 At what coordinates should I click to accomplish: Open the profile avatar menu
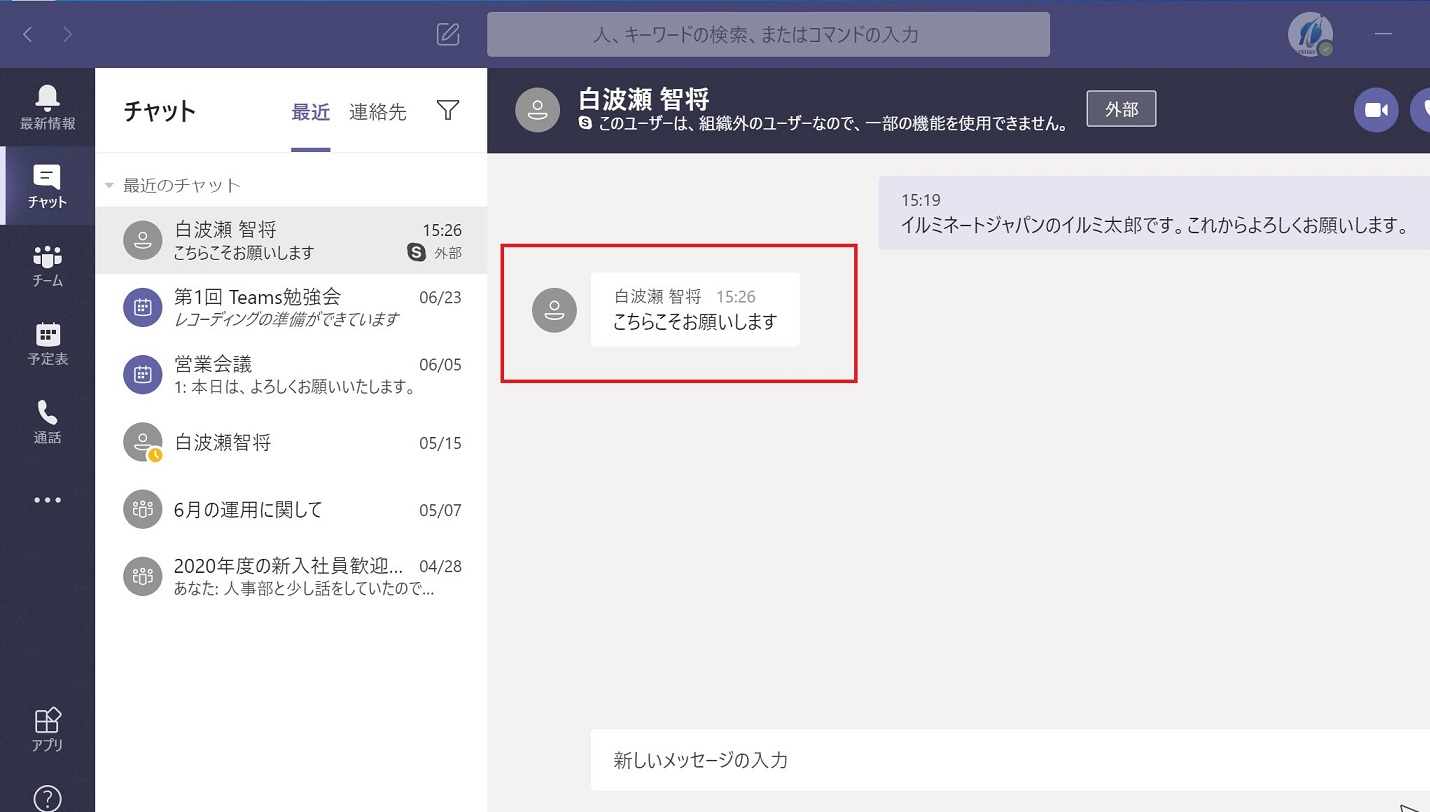click(1309, 34)
